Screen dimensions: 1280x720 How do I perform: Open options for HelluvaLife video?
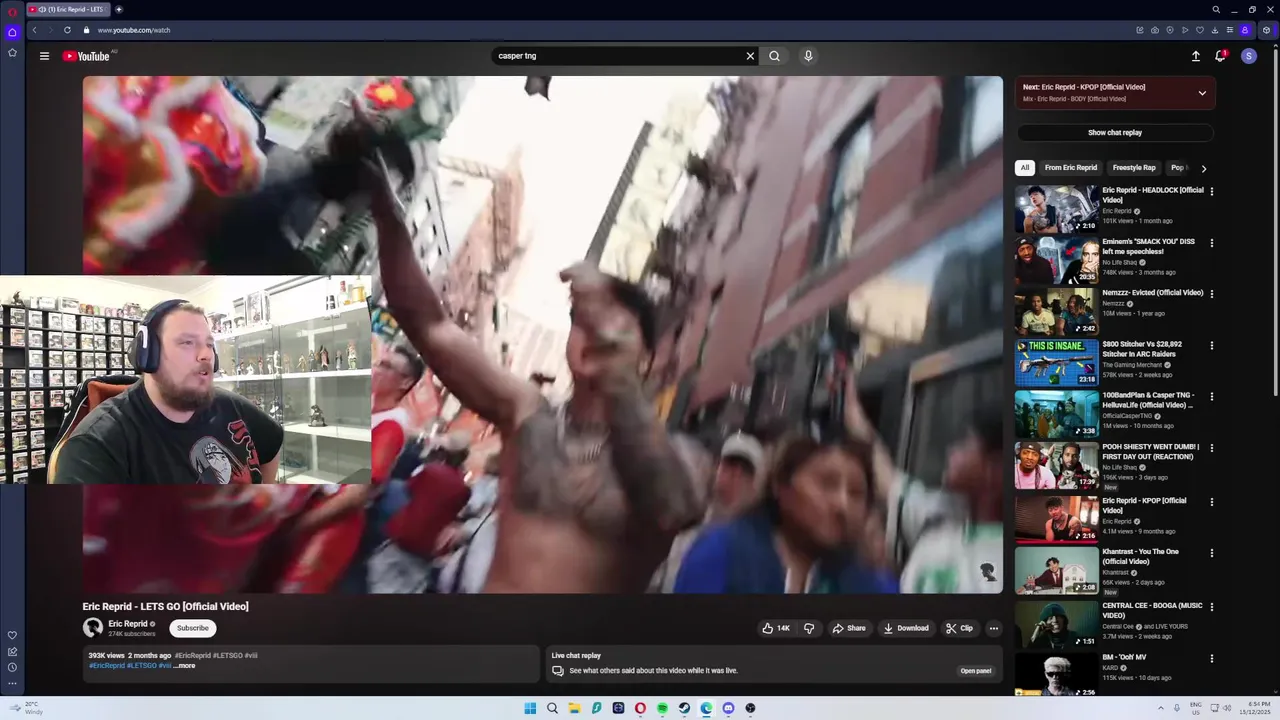click(x=1212, y=397)
